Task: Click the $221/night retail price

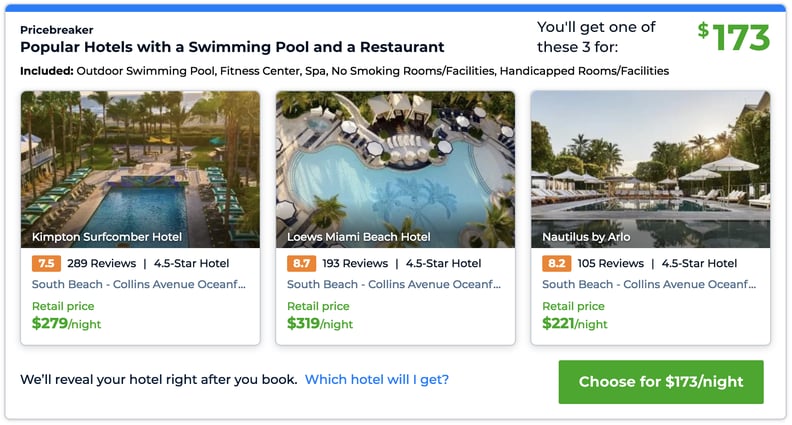Action: (x=575, y=323)
